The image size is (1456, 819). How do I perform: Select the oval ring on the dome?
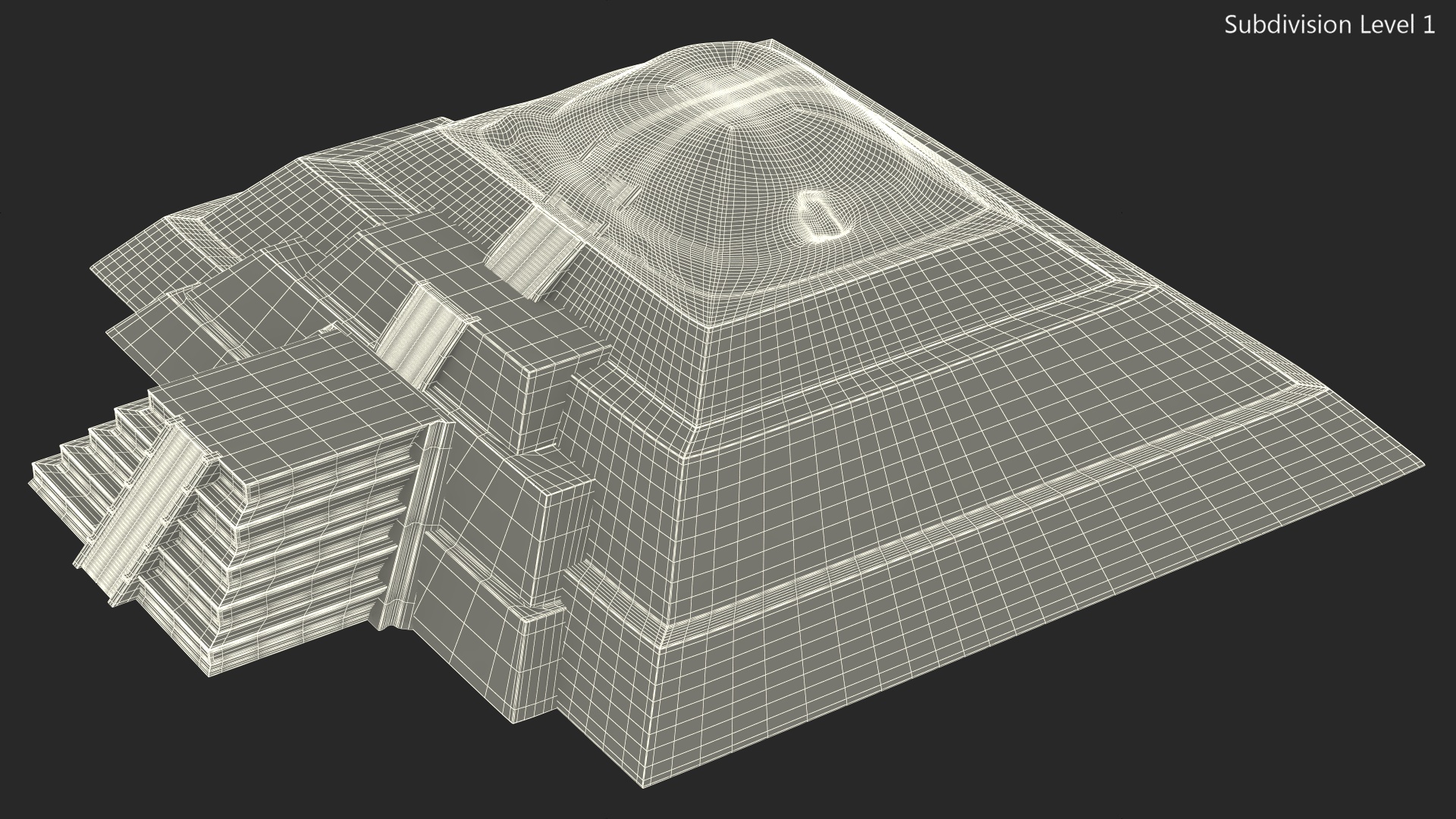pos(821,215)
